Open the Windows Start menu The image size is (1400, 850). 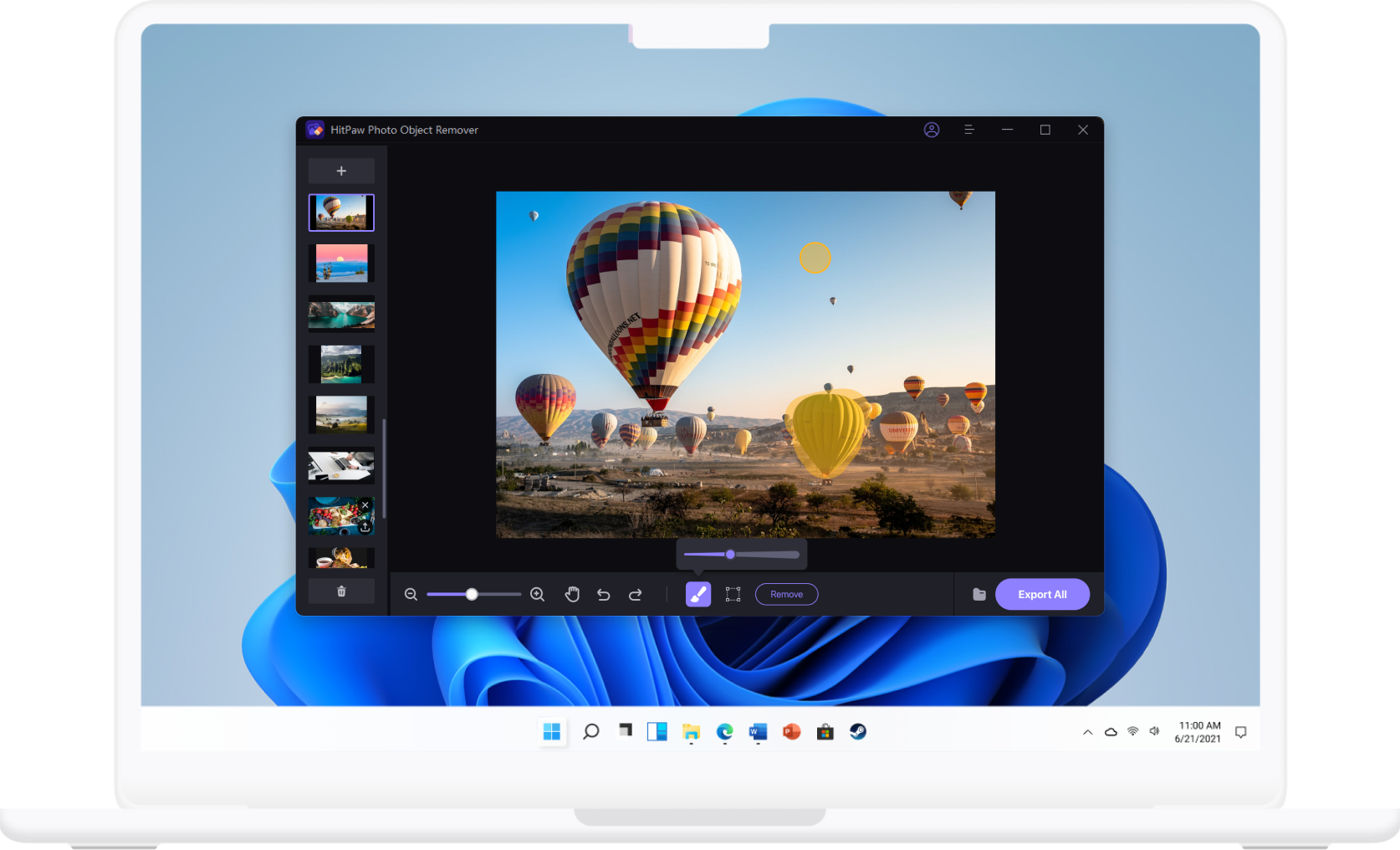pos(552,732)
